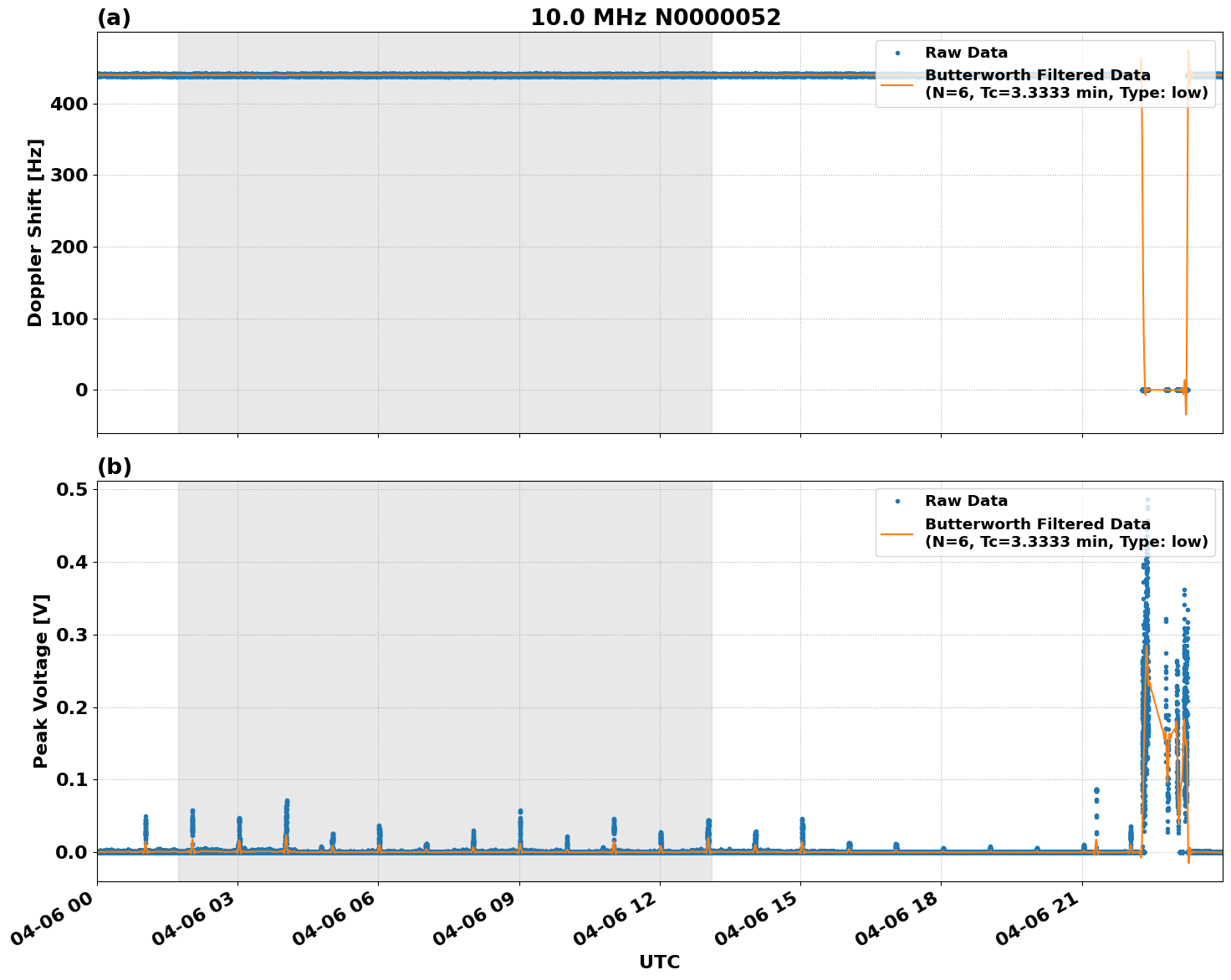This screenshot has height=980, width=1231.
Task: Click the "04-06 03" time tick label
Action: point(192,919)
